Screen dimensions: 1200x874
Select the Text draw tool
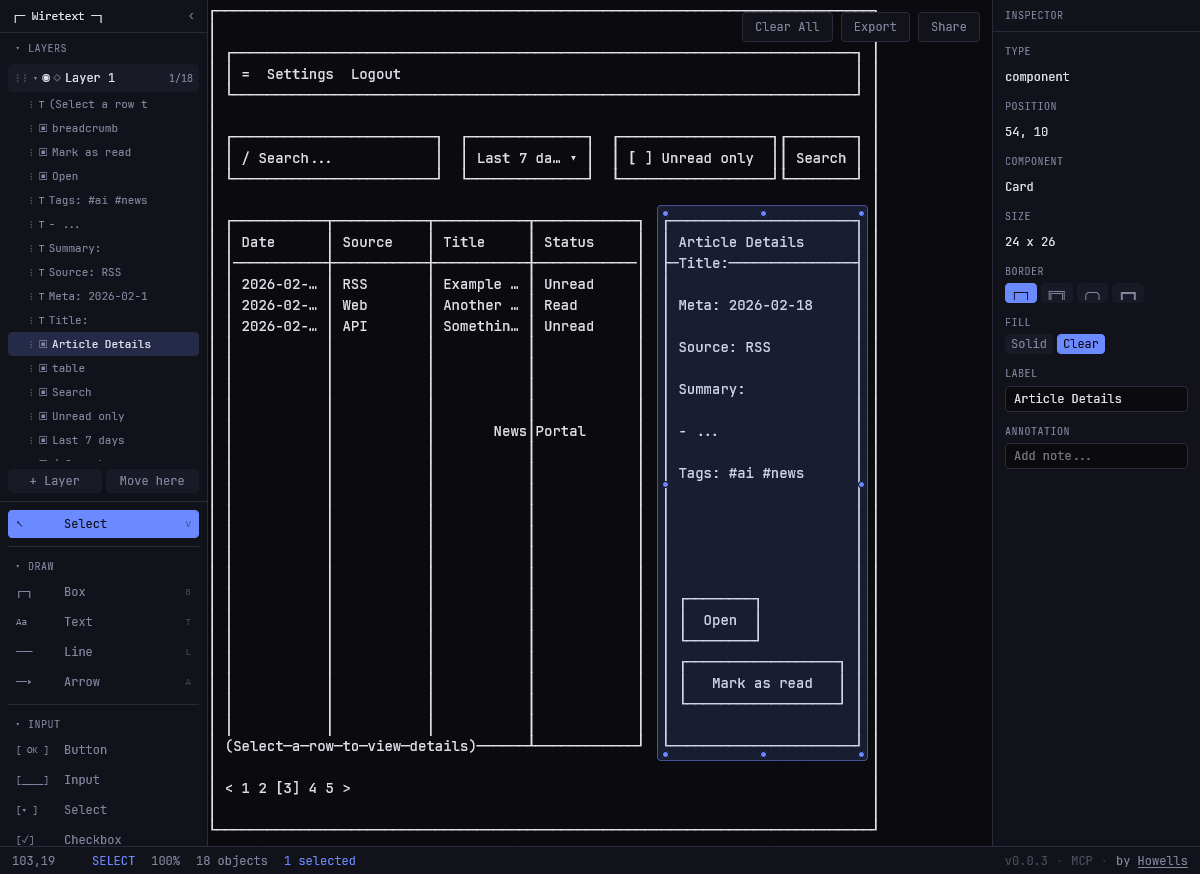tap(78, 622)
